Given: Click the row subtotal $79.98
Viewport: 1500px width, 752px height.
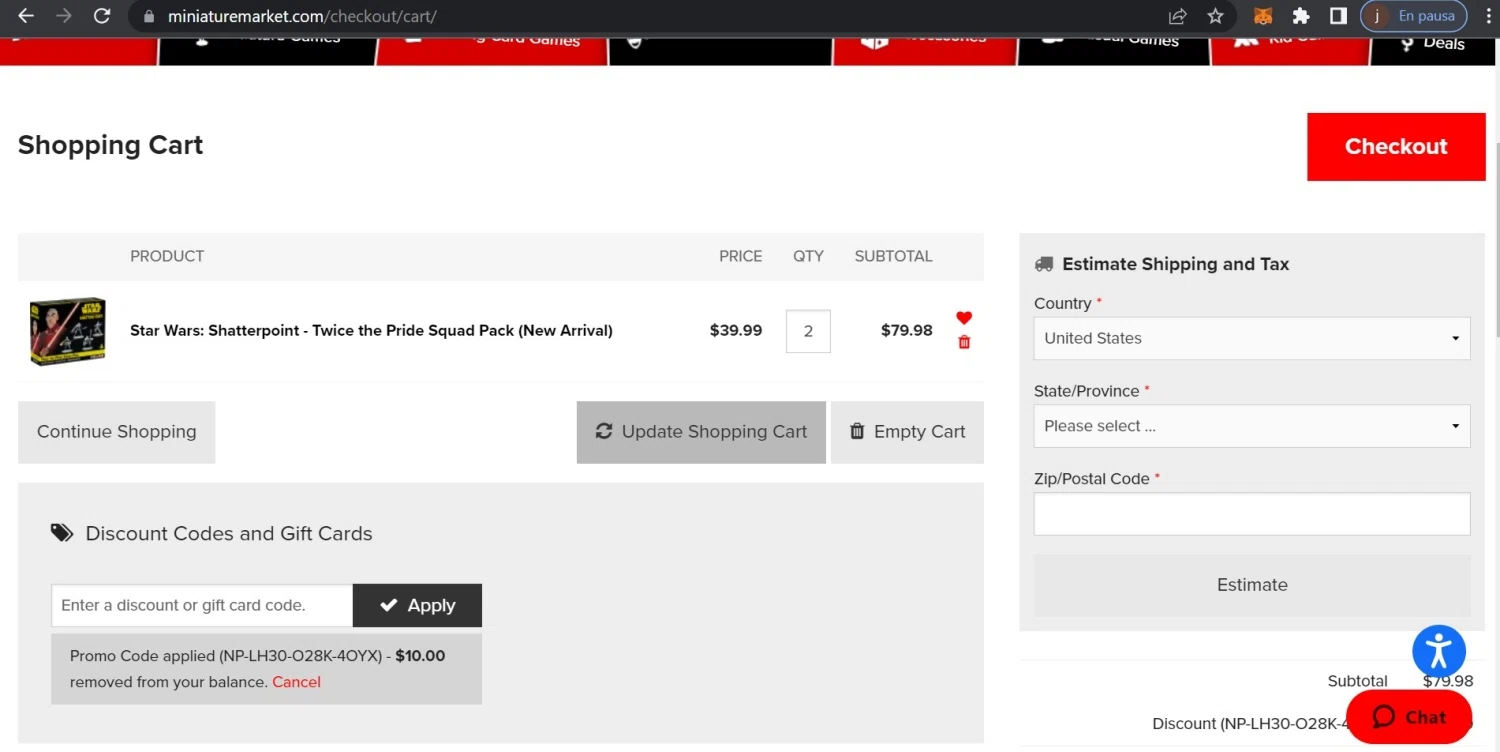Looking at the screenshot, I should (x=906, y=330).
